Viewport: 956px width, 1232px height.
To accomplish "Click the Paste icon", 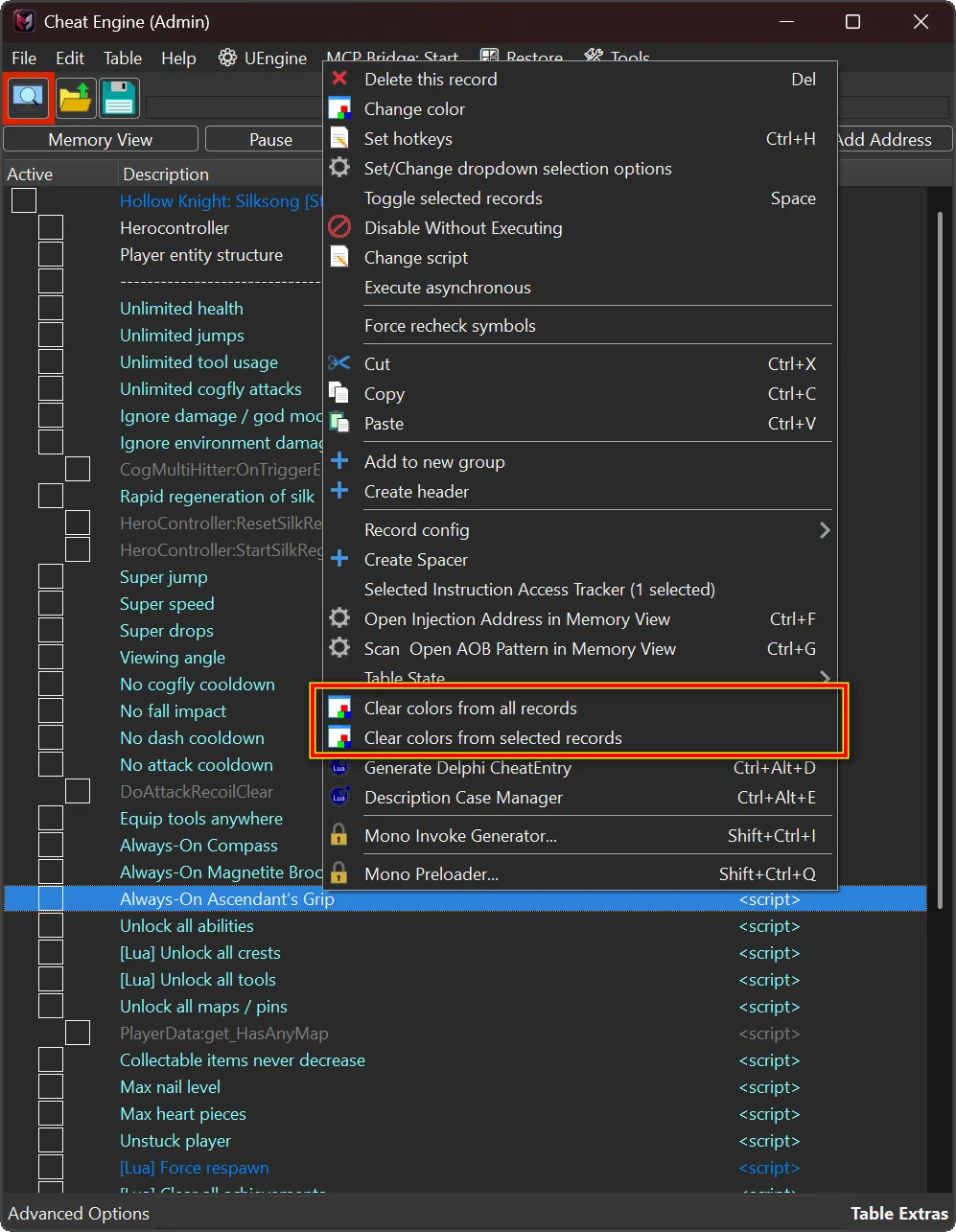I will coord(339,423).
